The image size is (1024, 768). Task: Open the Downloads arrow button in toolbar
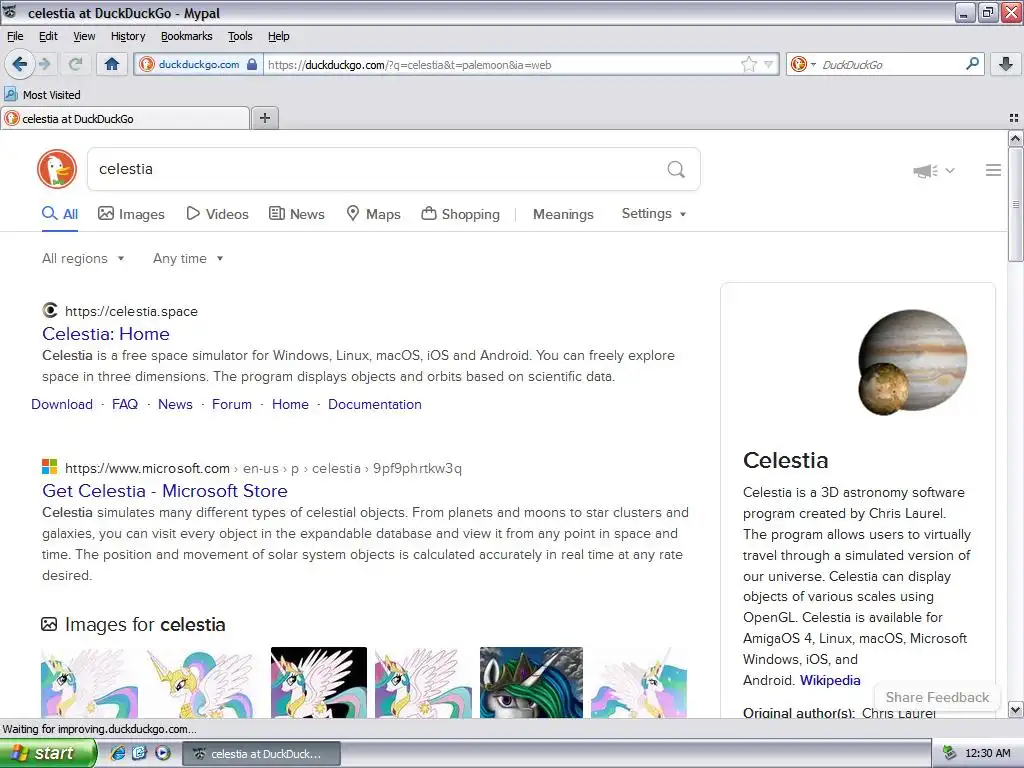tap(1006, 64)
